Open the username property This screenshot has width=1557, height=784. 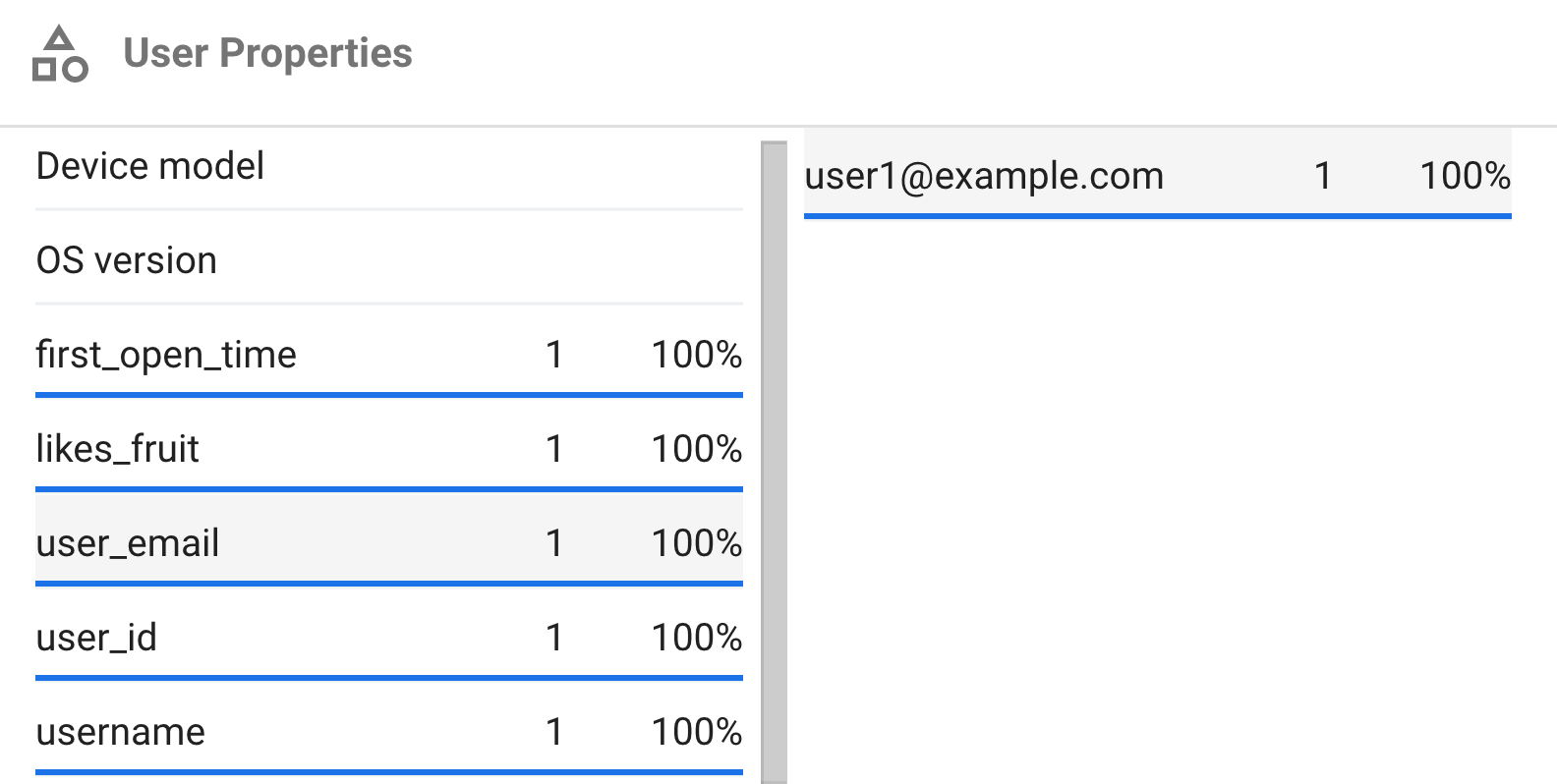click(x=389, y=731)
